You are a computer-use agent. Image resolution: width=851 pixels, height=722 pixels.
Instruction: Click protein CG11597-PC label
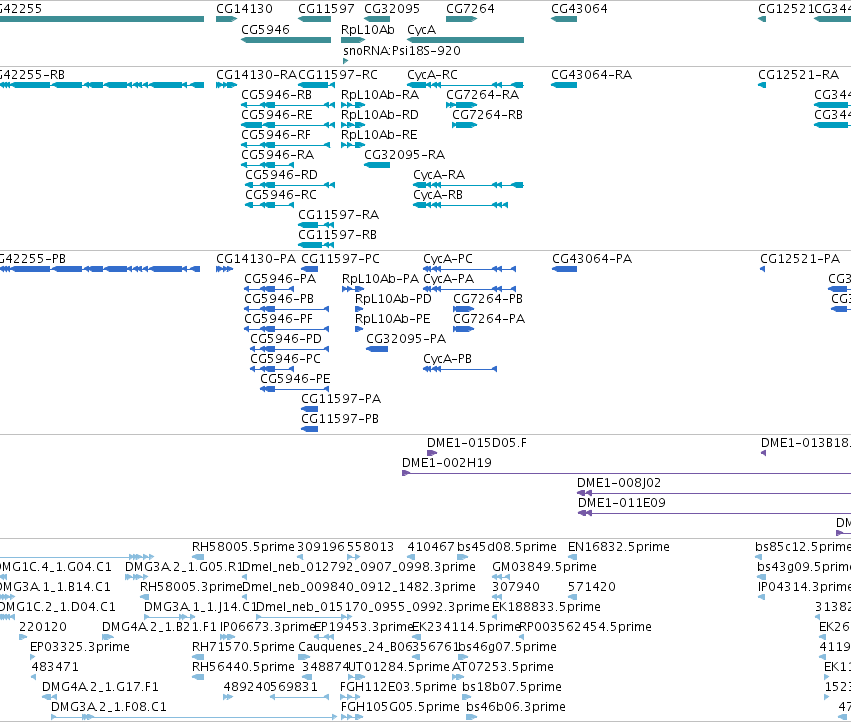[340, 259]
